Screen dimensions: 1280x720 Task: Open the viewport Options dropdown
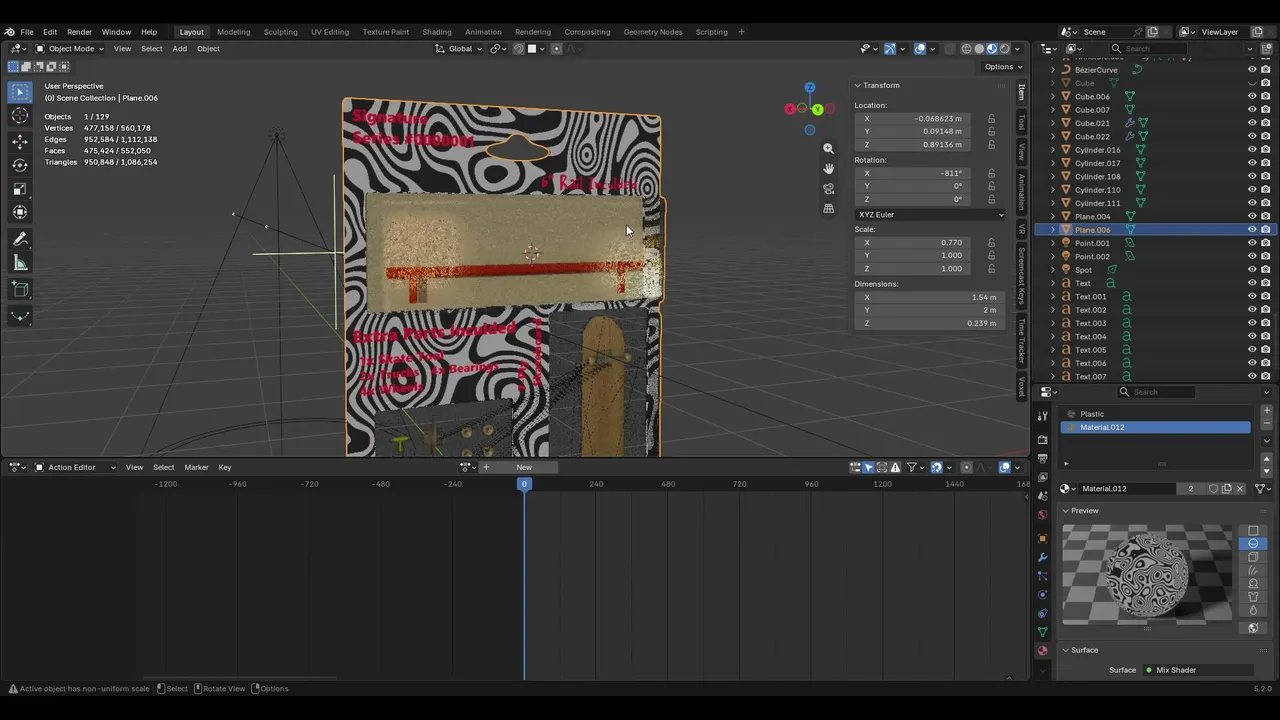click(x=1003, y=67)
